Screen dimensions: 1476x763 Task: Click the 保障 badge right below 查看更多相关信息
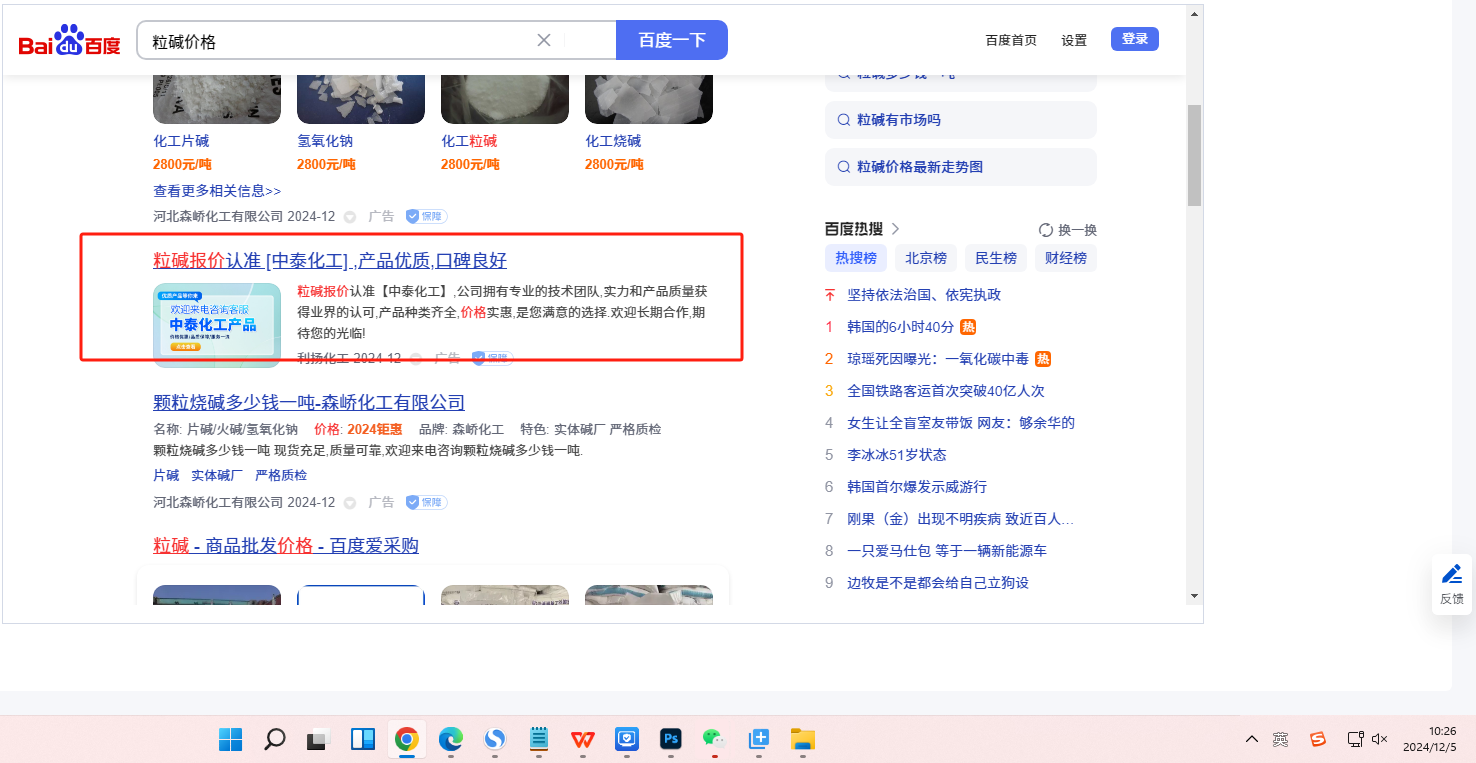(x=426, y=216)
